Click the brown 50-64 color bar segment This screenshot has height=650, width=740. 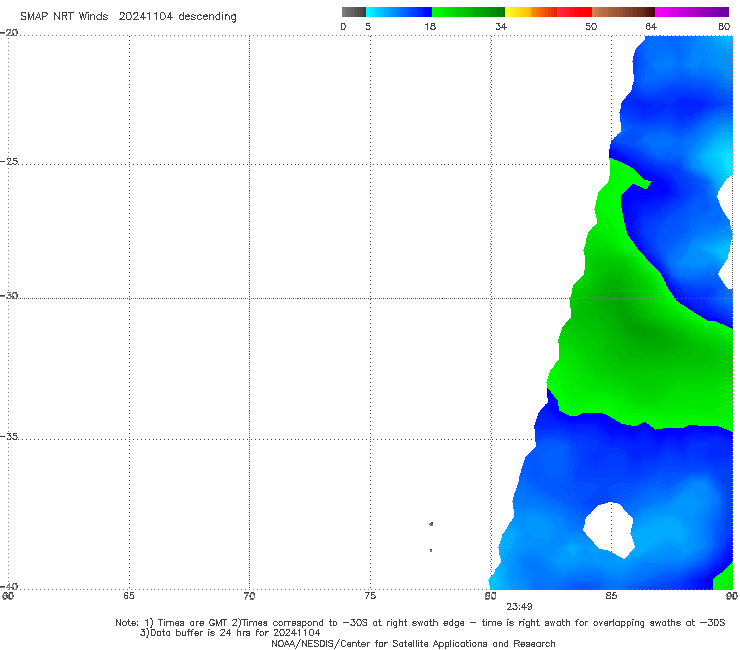(x=623, y=12)
